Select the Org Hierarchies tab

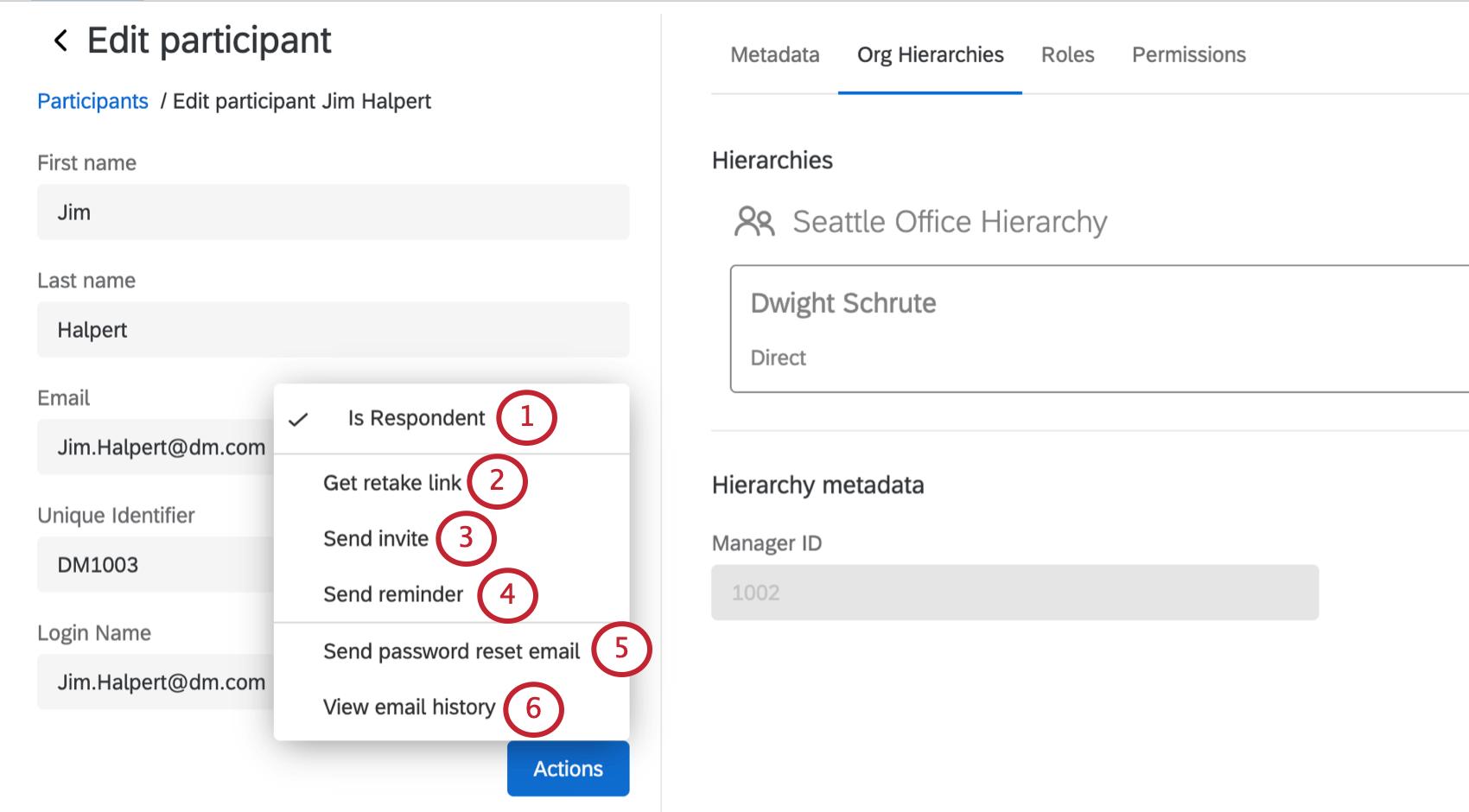[930, 54]
